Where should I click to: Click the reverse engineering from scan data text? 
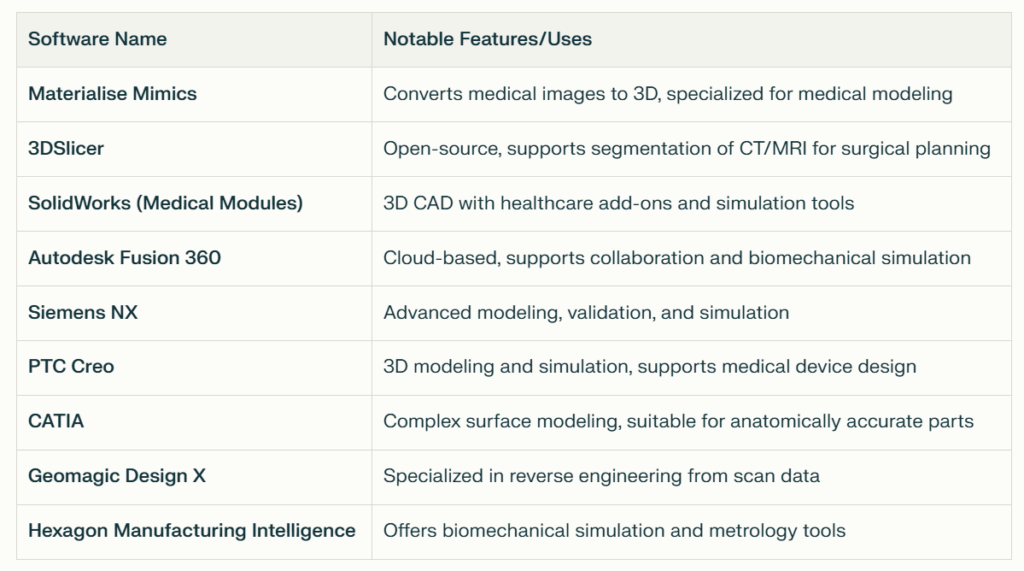coord(601,476)
